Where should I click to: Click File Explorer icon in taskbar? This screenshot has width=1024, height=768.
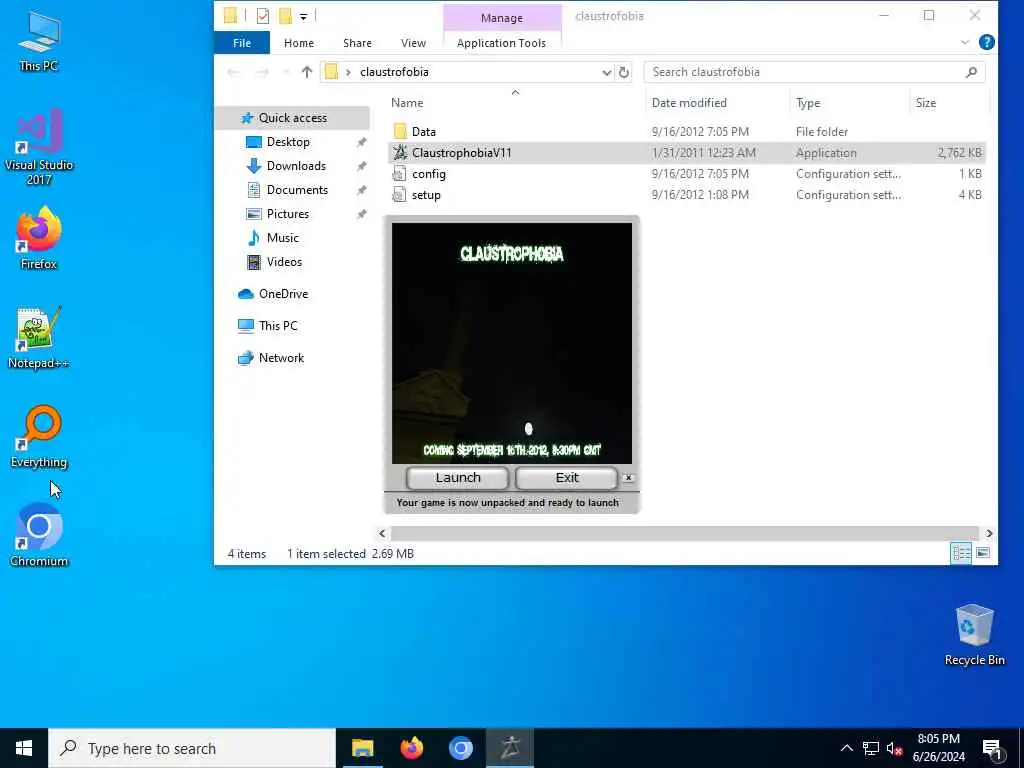(362, 748)
